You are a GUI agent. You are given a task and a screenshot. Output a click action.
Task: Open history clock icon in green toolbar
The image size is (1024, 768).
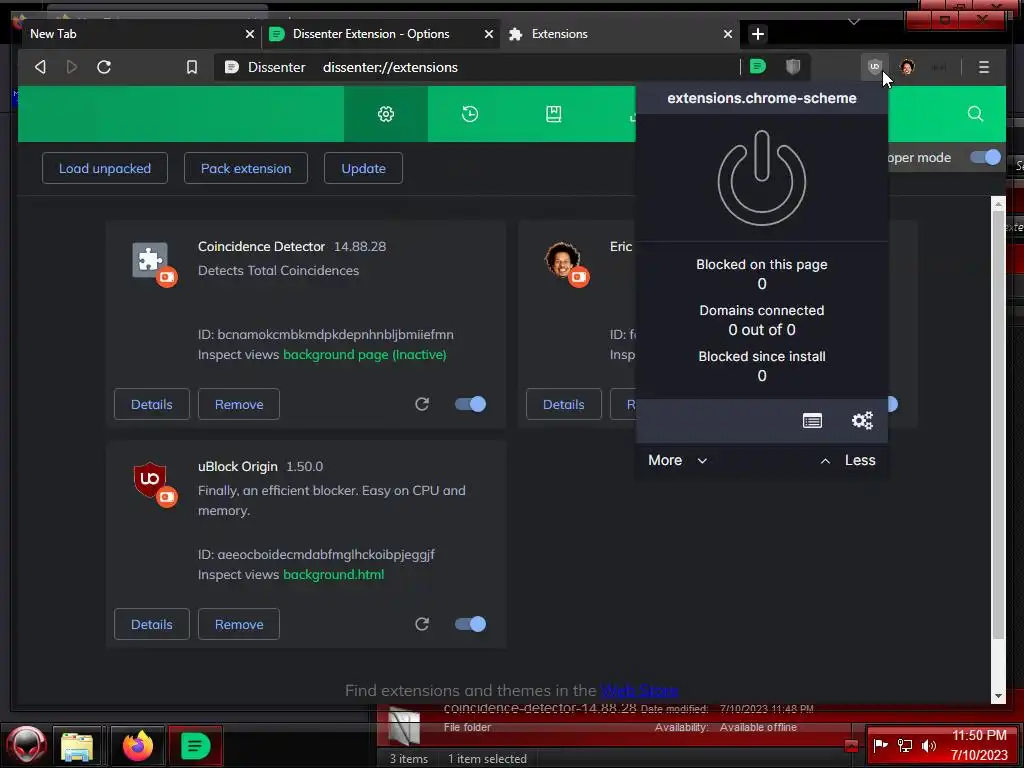(x=470, y=114)
